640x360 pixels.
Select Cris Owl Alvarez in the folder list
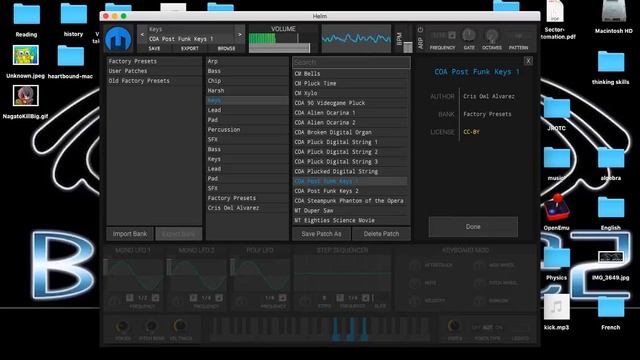pyautogui.click(x=247, y=208)
